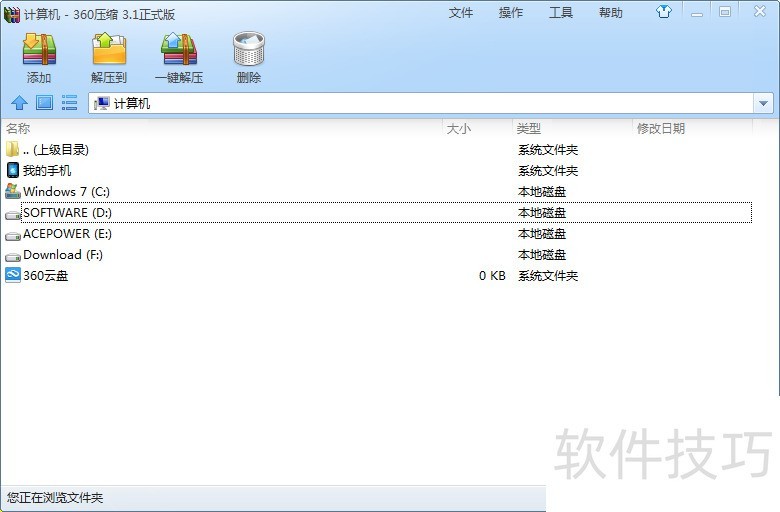Open the 操作 menu
Image resolution: width=780 pixels, height=512 pixels.
(511, 12)
